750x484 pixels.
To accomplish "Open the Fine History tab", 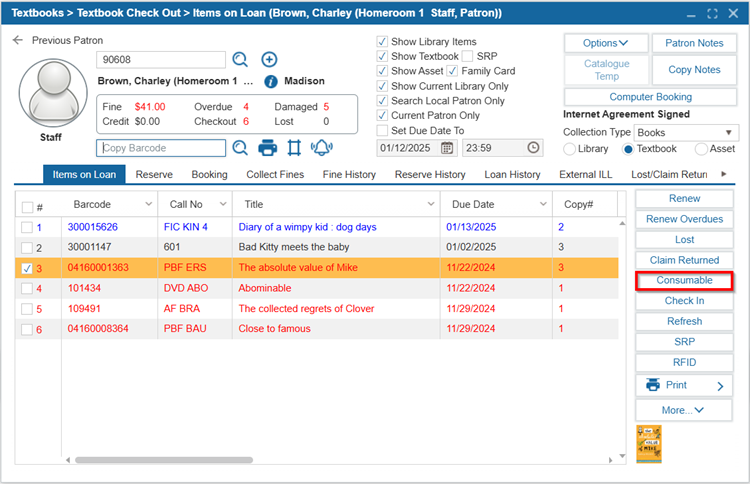I will 349,175.
